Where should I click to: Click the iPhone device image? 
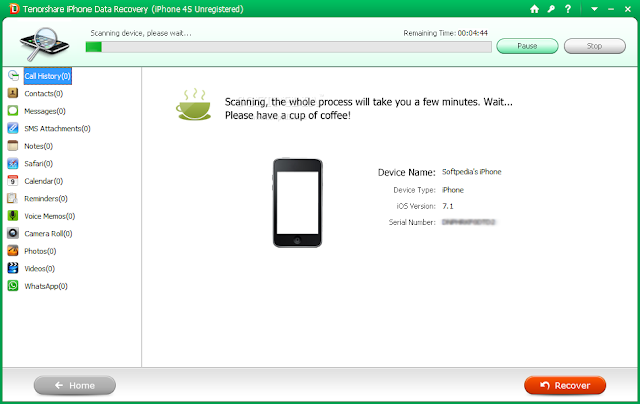(298, 203)
